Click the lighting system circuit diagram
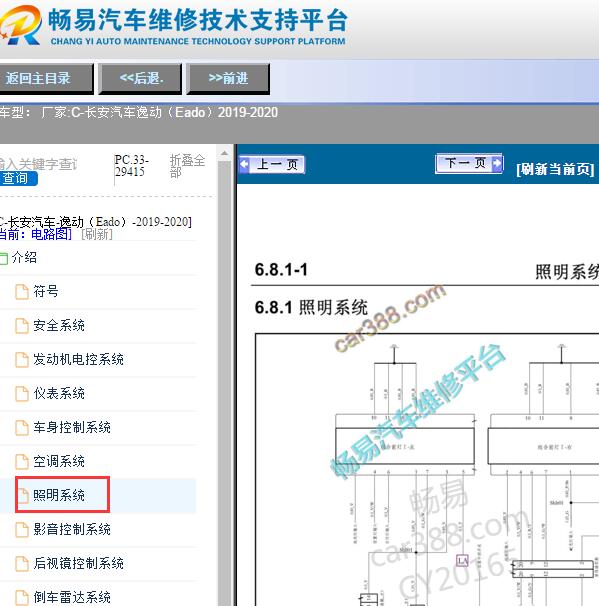 click(427, 469)
